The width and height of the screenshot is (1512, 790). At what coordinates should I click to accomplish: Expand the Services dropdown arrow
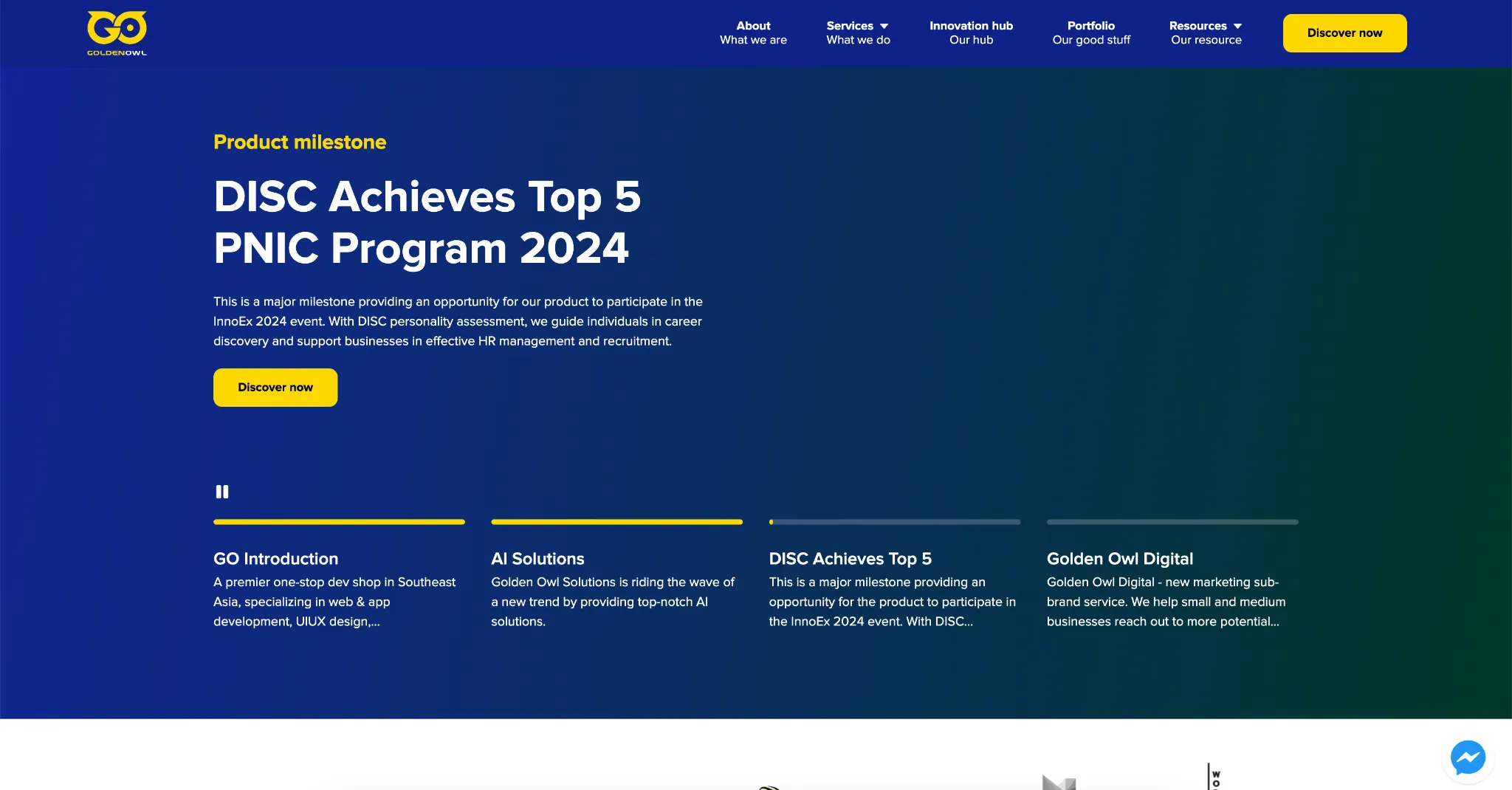click(884, 26)
